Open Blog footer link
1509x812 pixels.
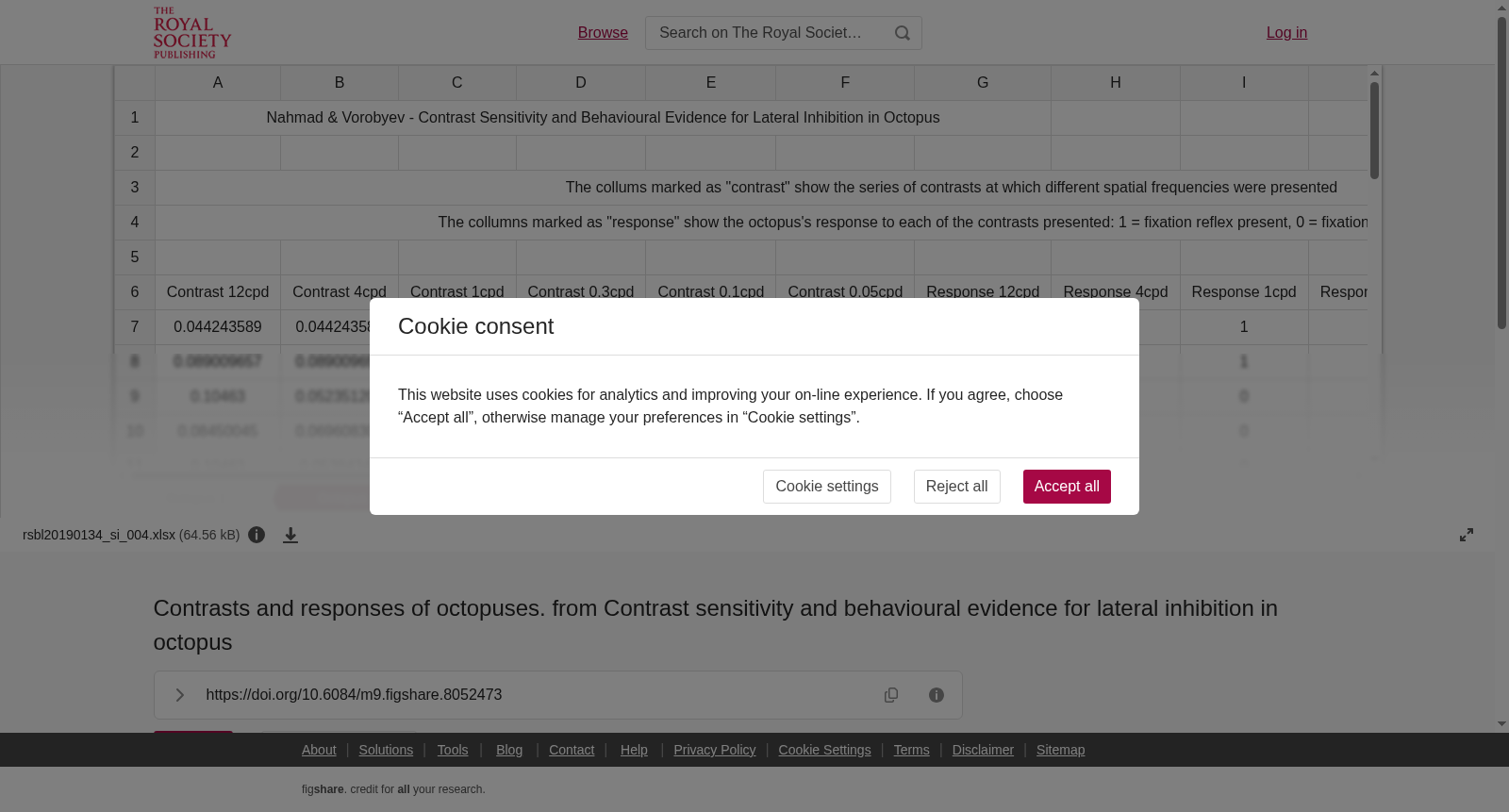(x=509, y=750)
